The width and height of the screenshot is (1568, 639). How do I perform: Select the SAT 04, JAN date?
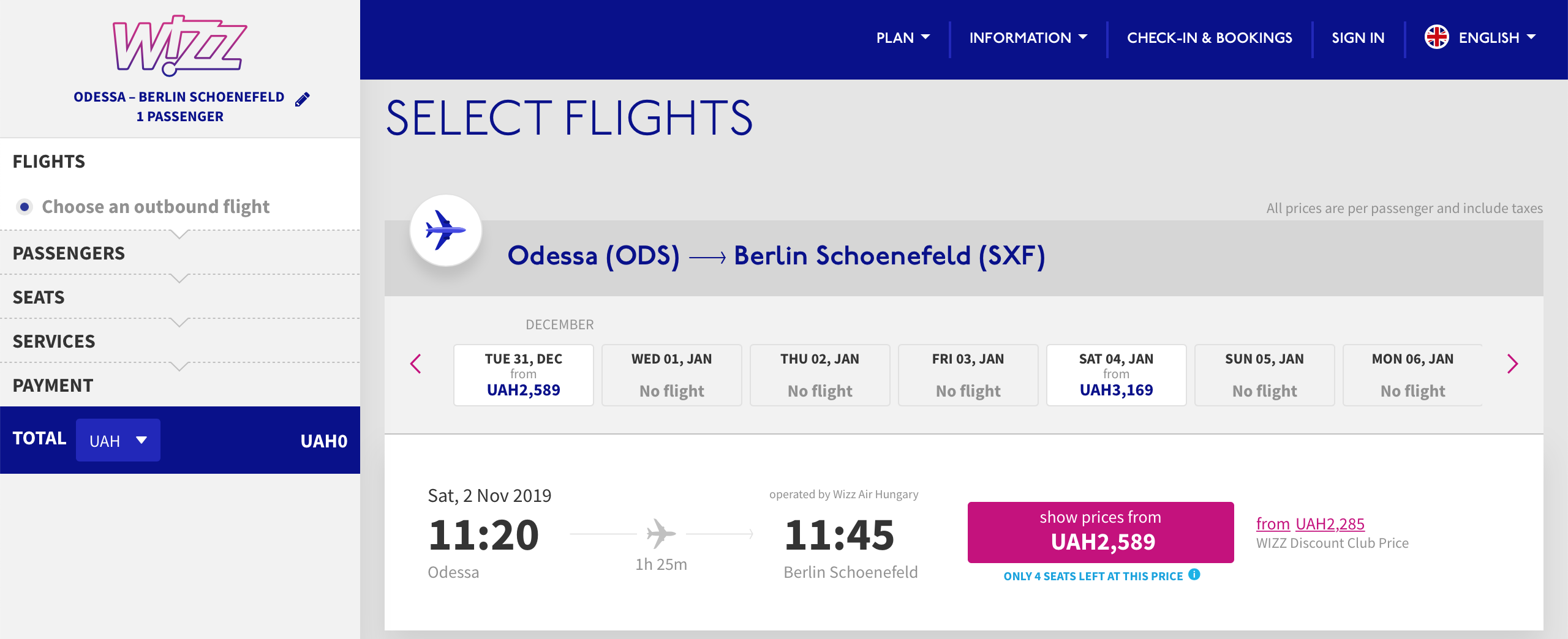click(x=1117, y=375)
